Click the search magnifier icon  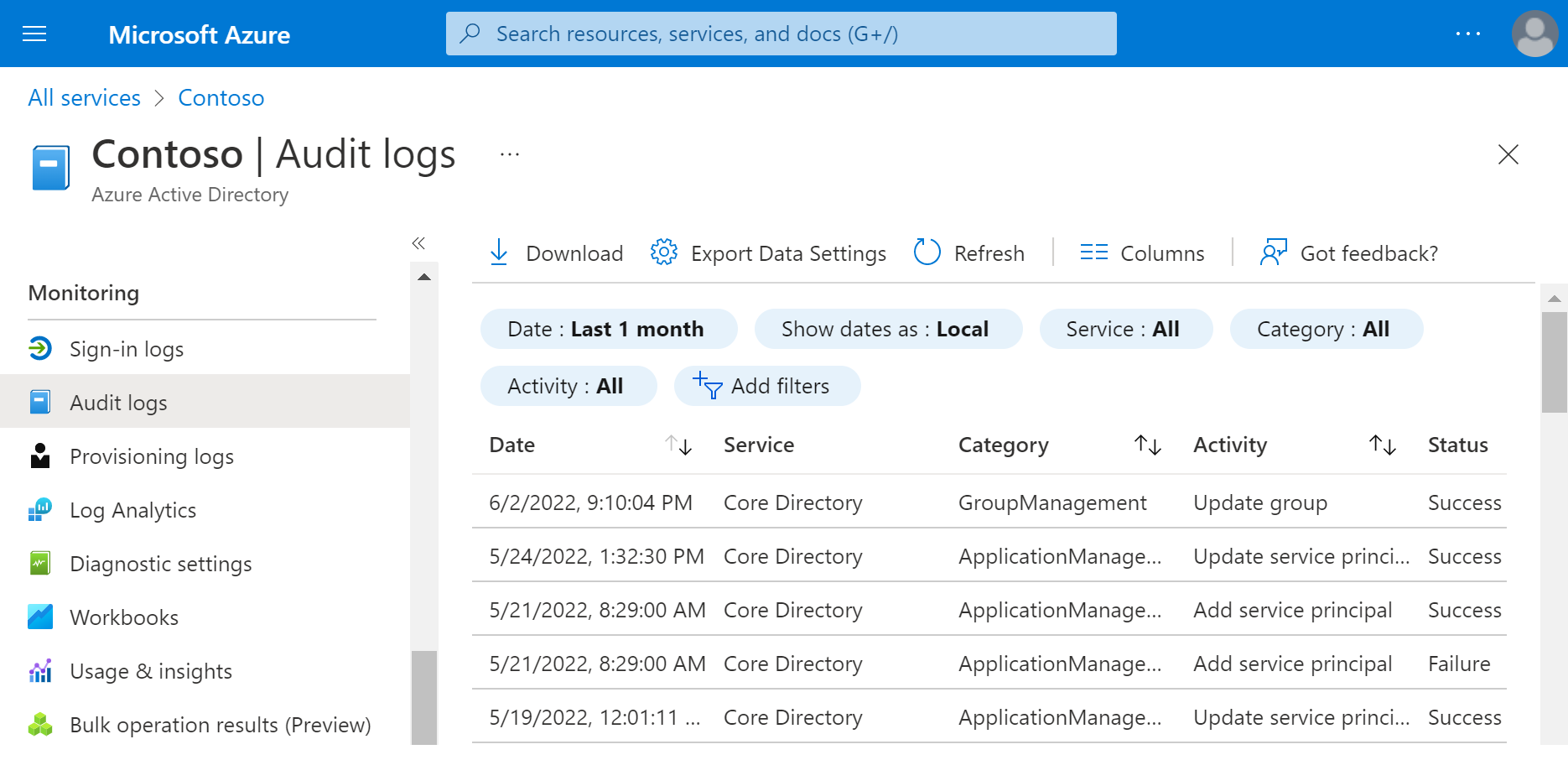pos(470,34)
